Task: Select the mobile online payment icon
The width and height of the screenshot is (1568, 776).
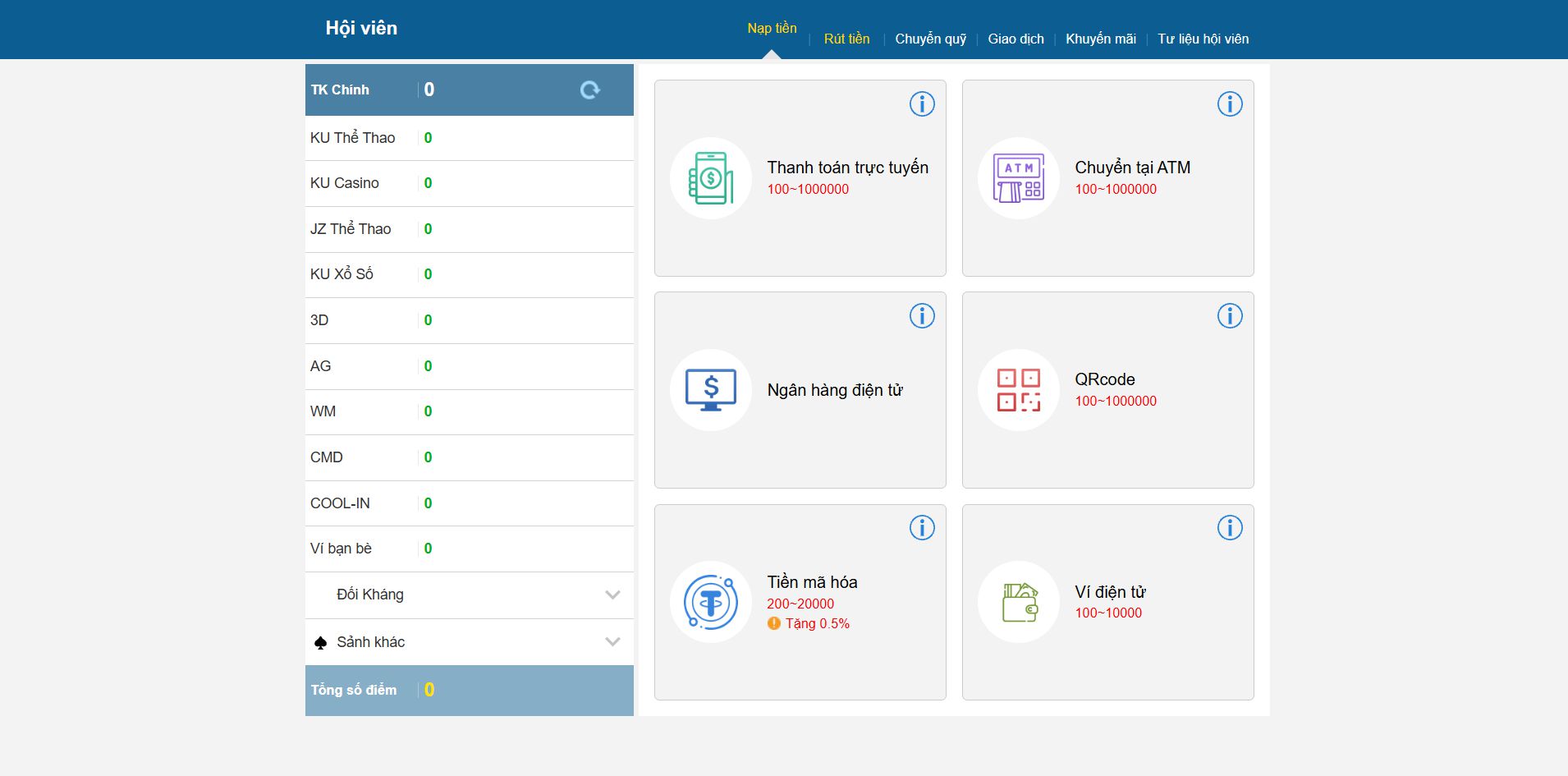Action: coord(711,178)
